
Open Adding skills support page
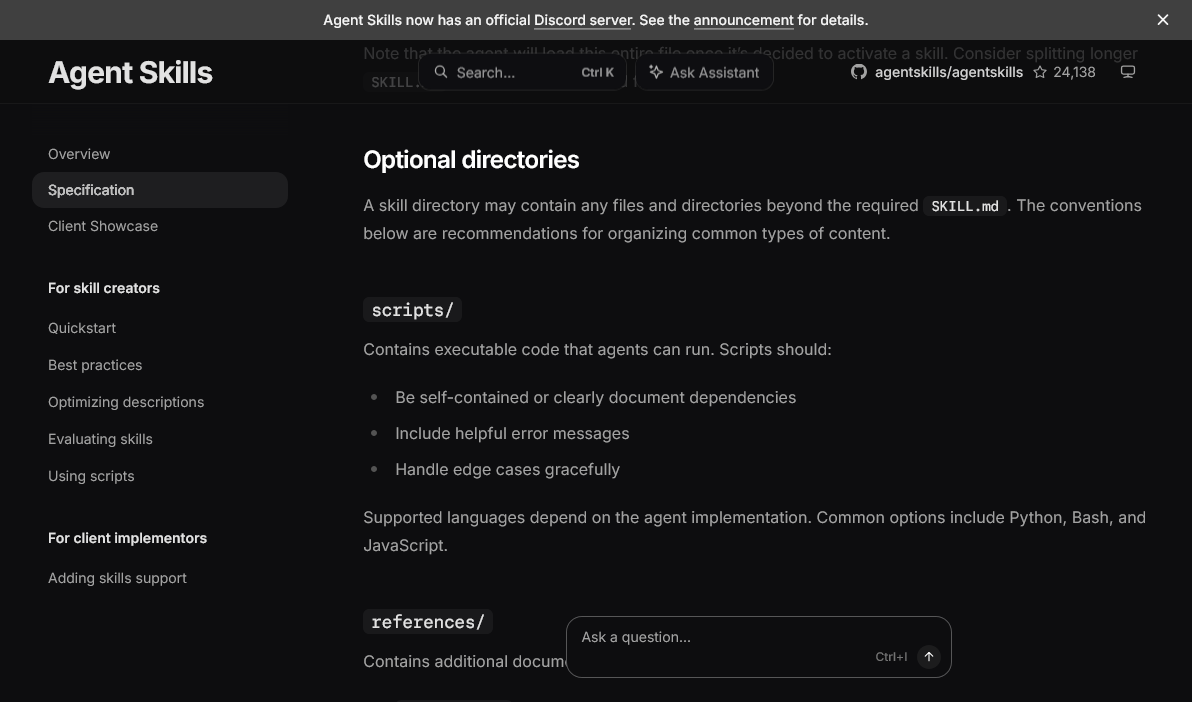click(117, 578)
